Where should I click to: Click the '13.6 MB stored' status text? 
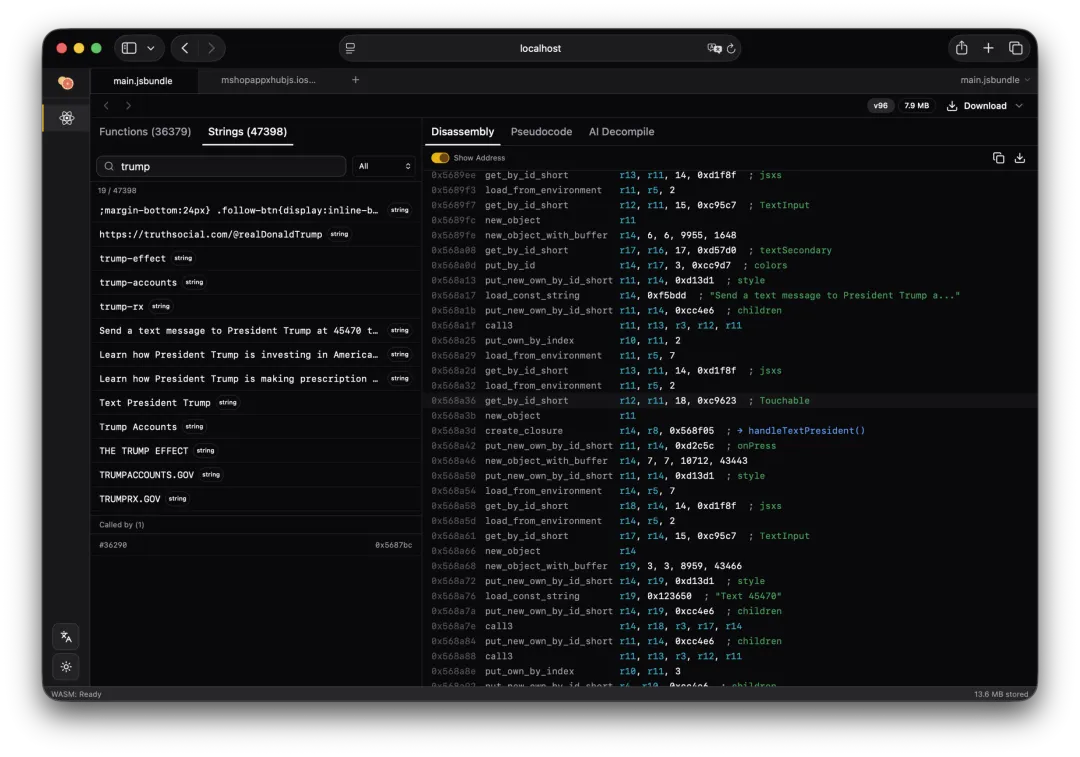pyautogui.click(x=1000, y=694)
